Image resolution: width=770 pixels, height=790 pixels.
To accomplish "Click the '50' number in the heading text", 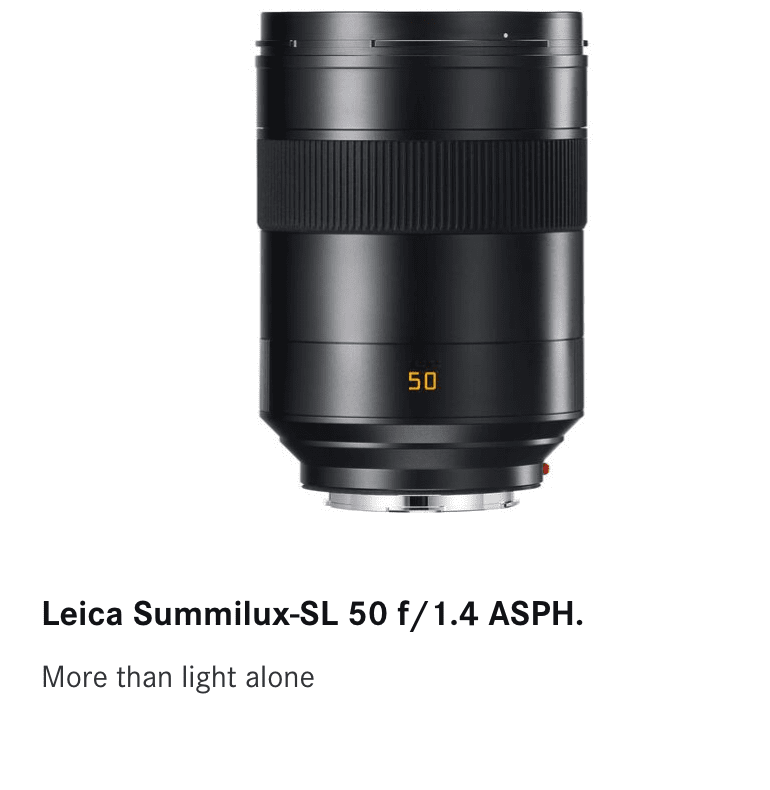I will pos(367,614).
